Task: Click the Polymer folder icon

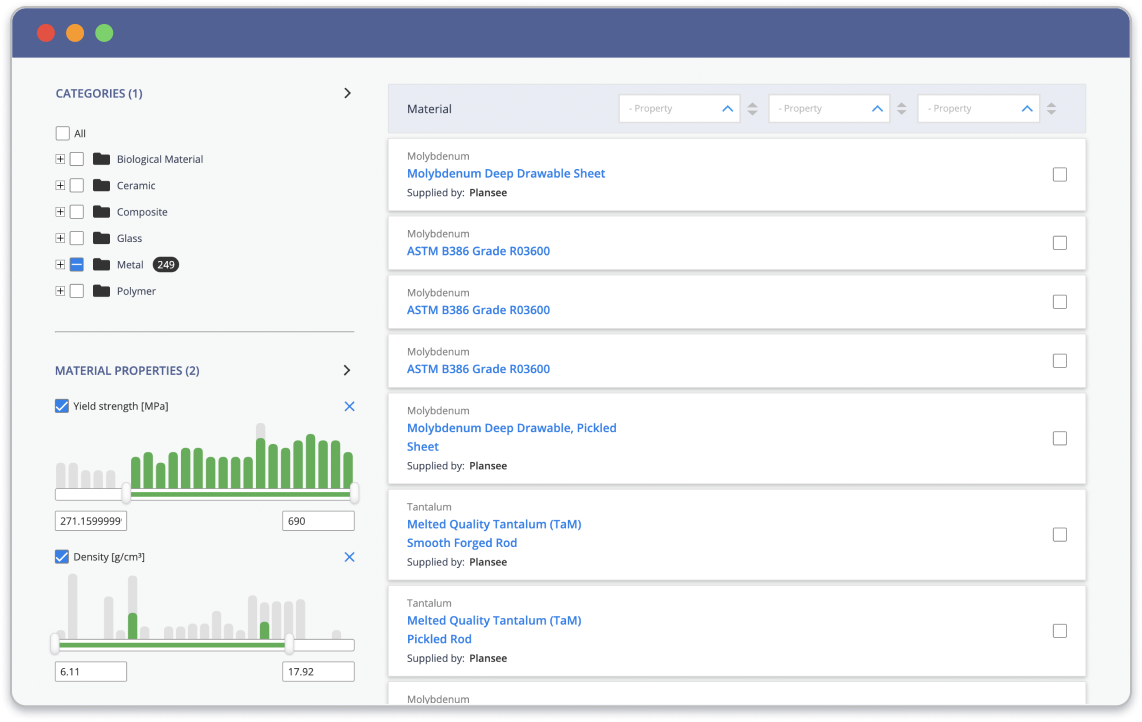Action: pos(100,291)
